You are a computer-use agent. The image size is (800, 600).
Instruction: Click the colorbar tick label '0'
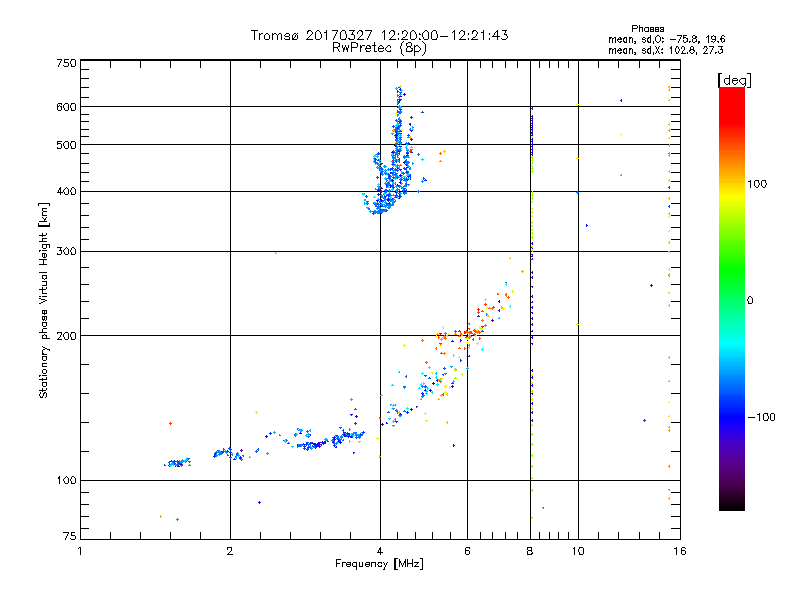click(x=750, y=300)
